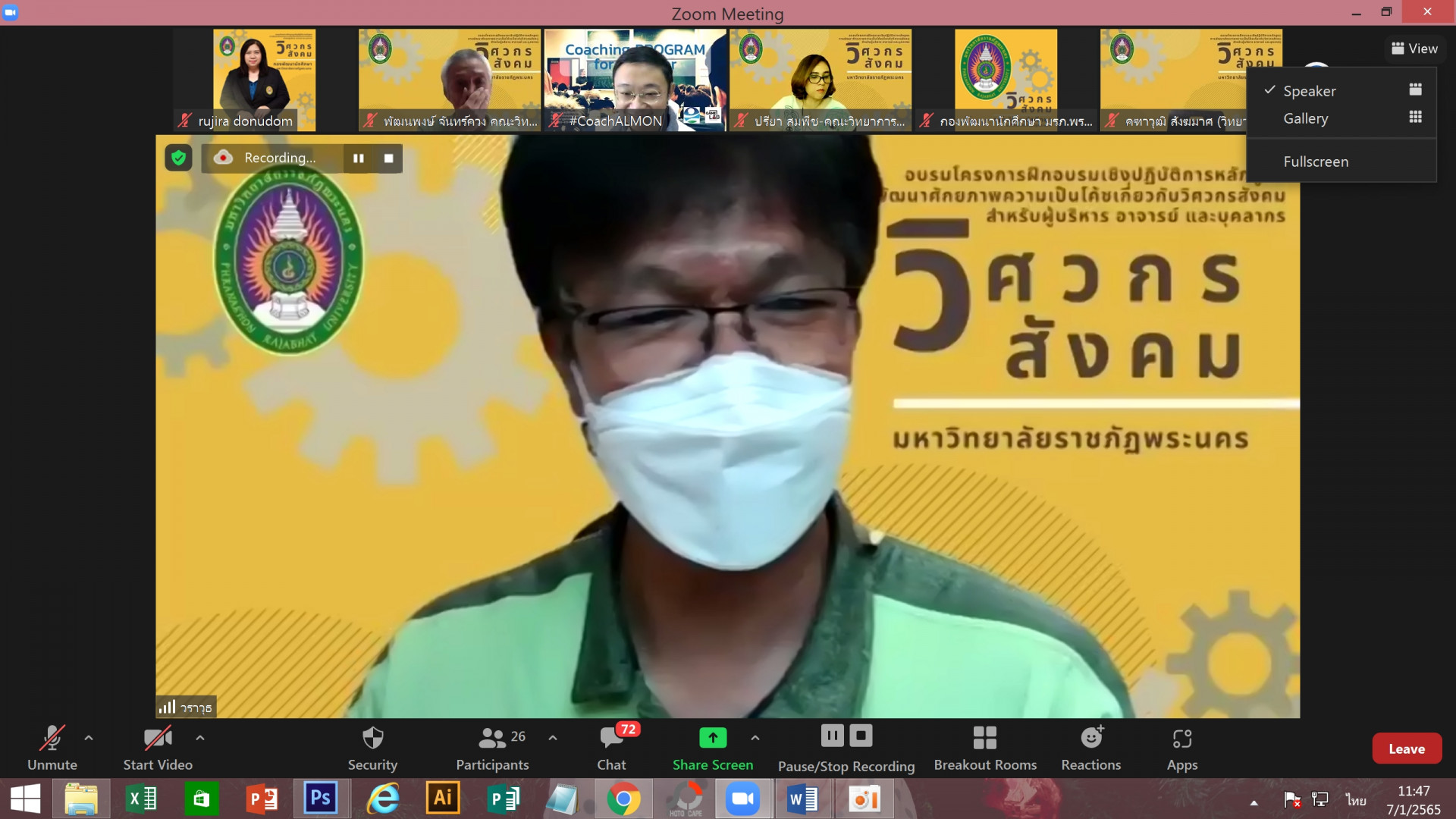Pause recording in the top recording bar
The image size is (1456, 819).
point(359,158)
